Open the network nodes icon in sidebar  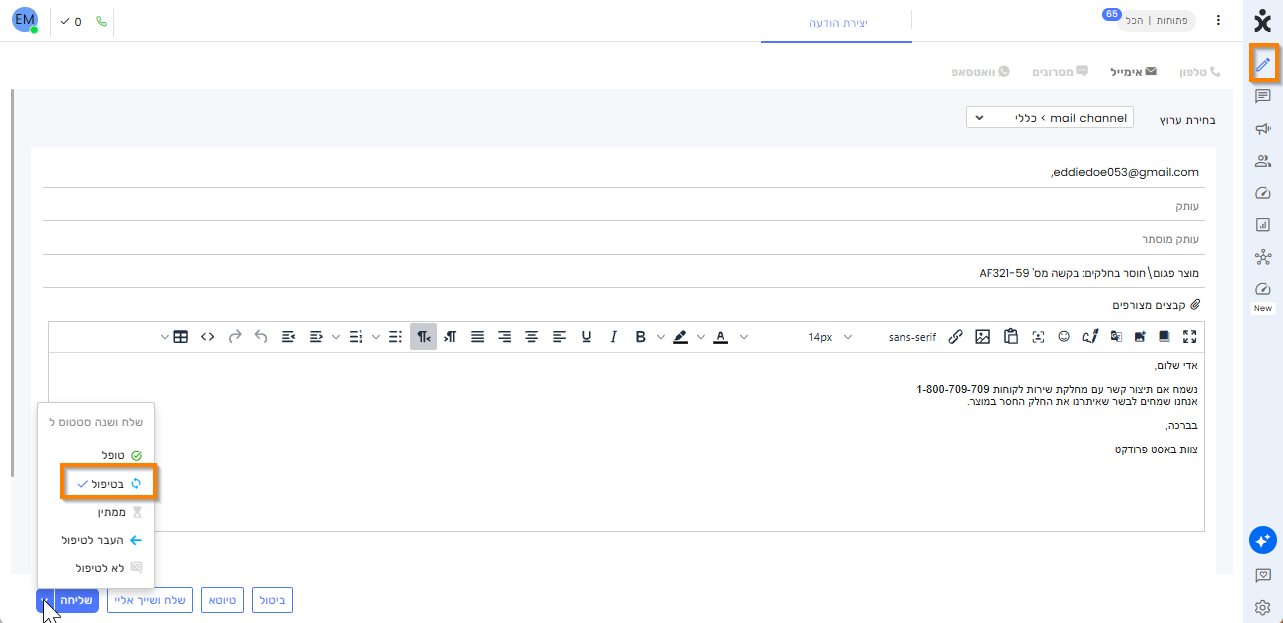[1263, 258]
